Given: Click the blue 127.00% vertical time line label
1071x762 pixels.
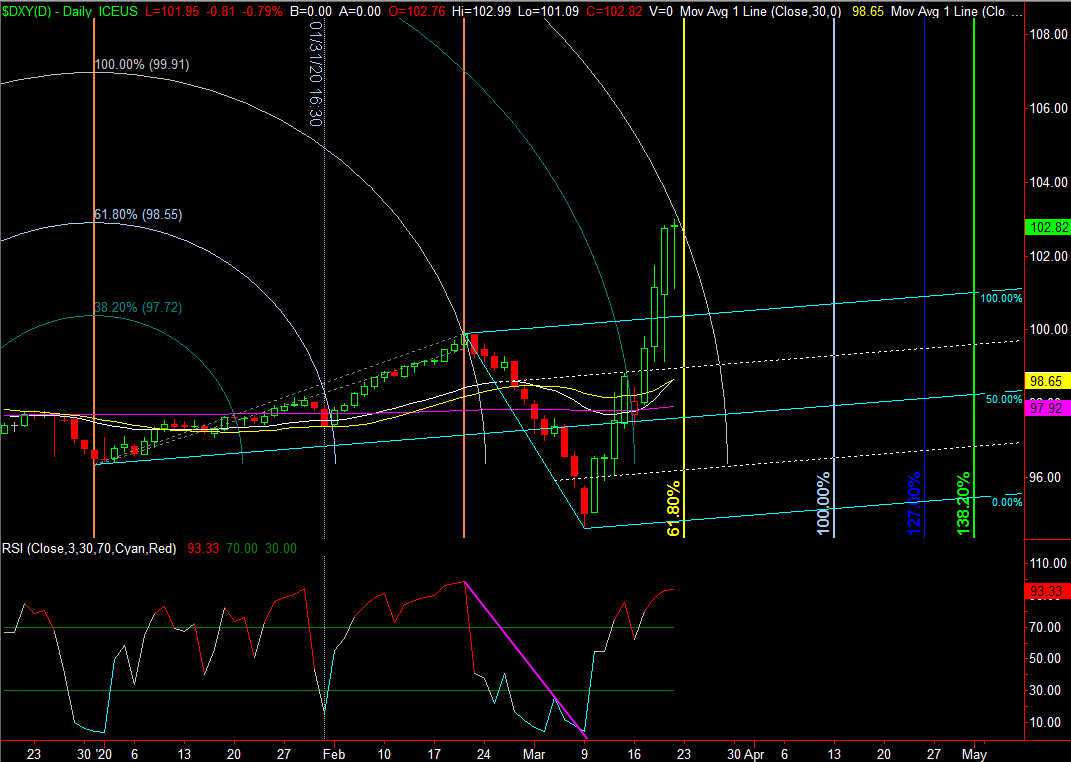Looking at the screenshot, I should click(914, 506).
